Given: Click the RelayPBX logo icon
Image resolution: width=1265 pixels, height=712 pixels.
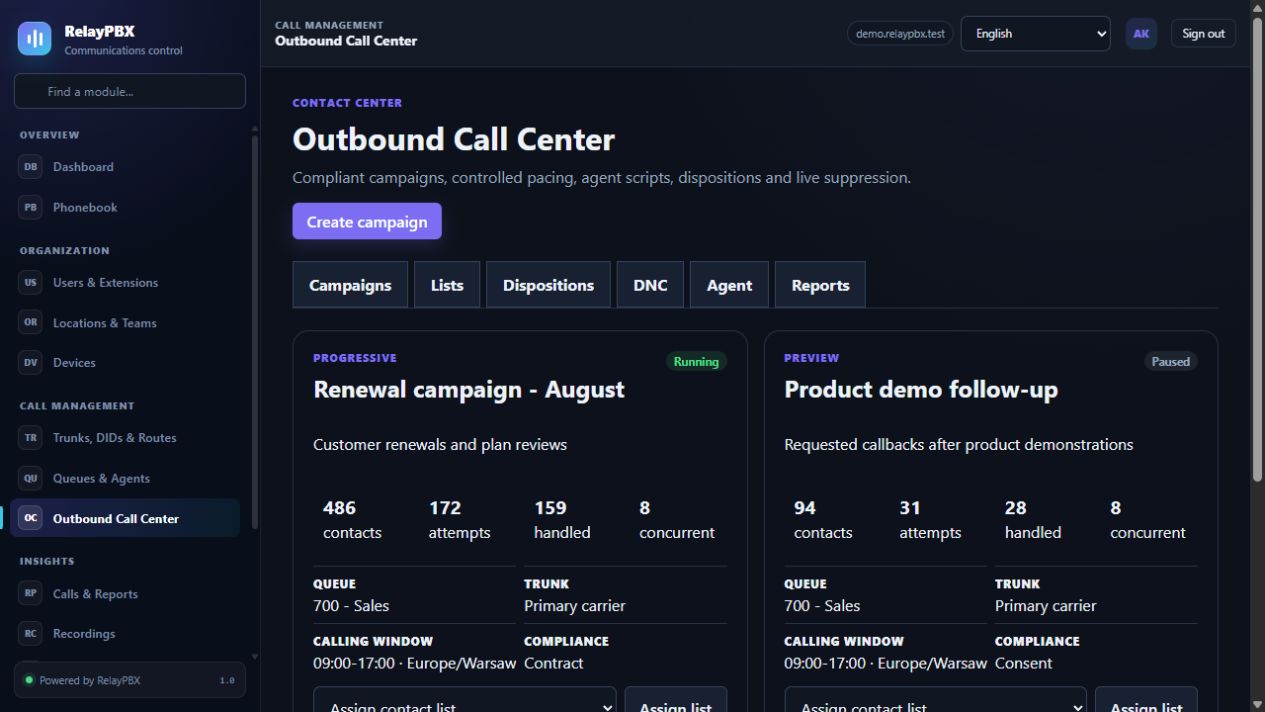Looking at the screenshot, I should (35, 39).
